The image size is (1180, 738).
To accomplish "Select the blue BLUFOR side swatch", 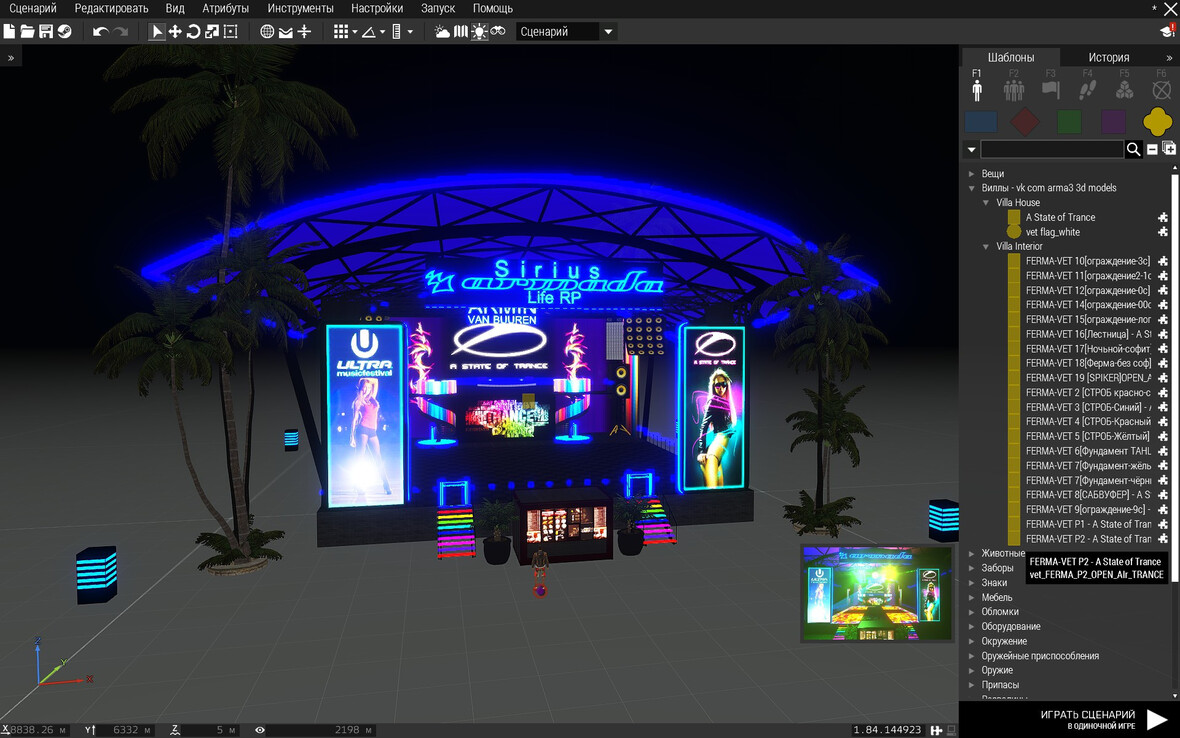I will coord(981,122).
